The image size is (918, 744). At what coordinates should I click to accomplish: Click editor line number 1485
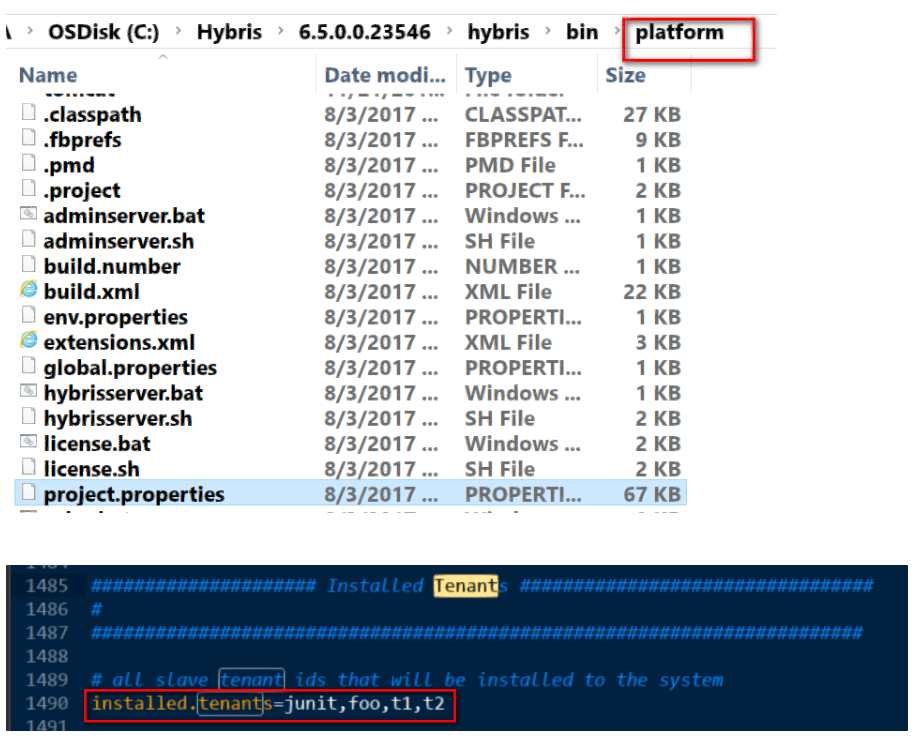click(x=47, y=585)
